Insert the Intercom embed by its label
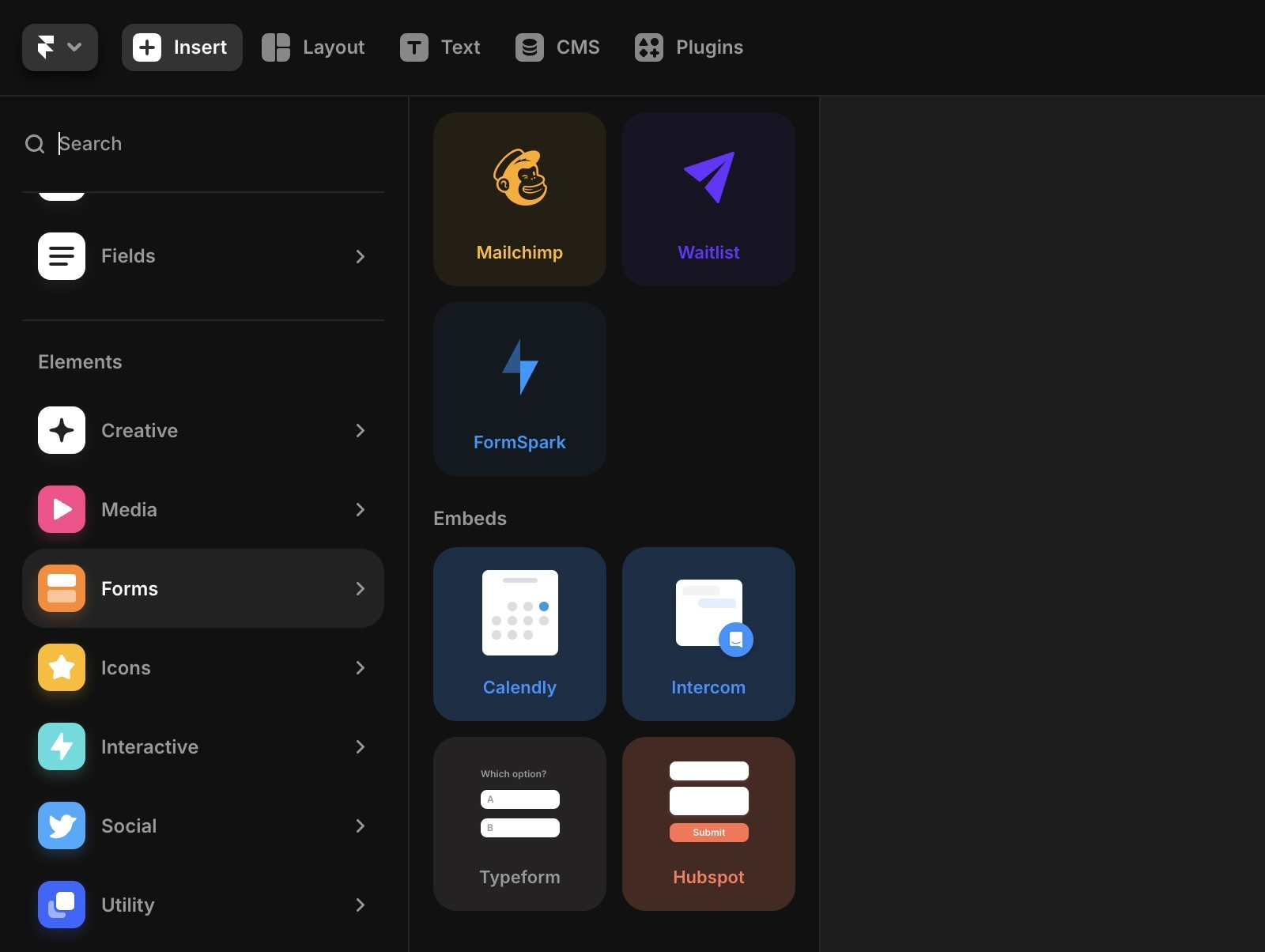Viewport: 1265px width, 952px height. (x=708, y=687)
